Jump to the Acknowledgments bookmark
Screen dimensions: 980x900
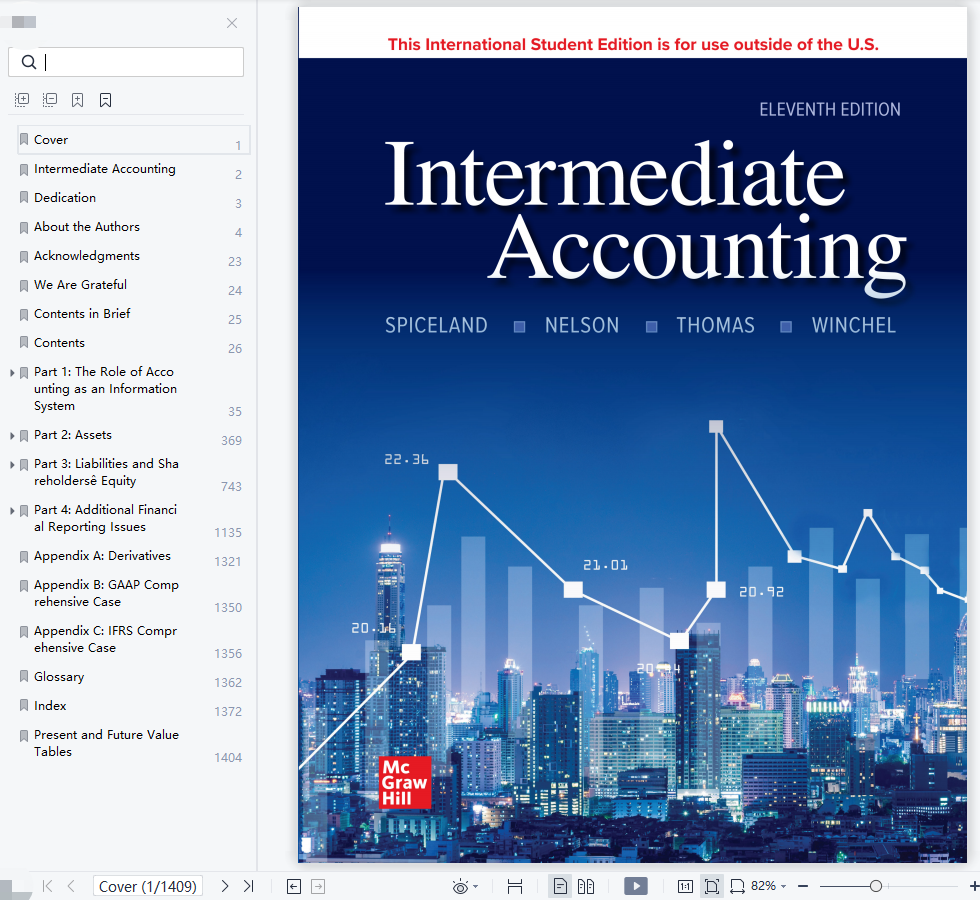click(x=87, y=256)
